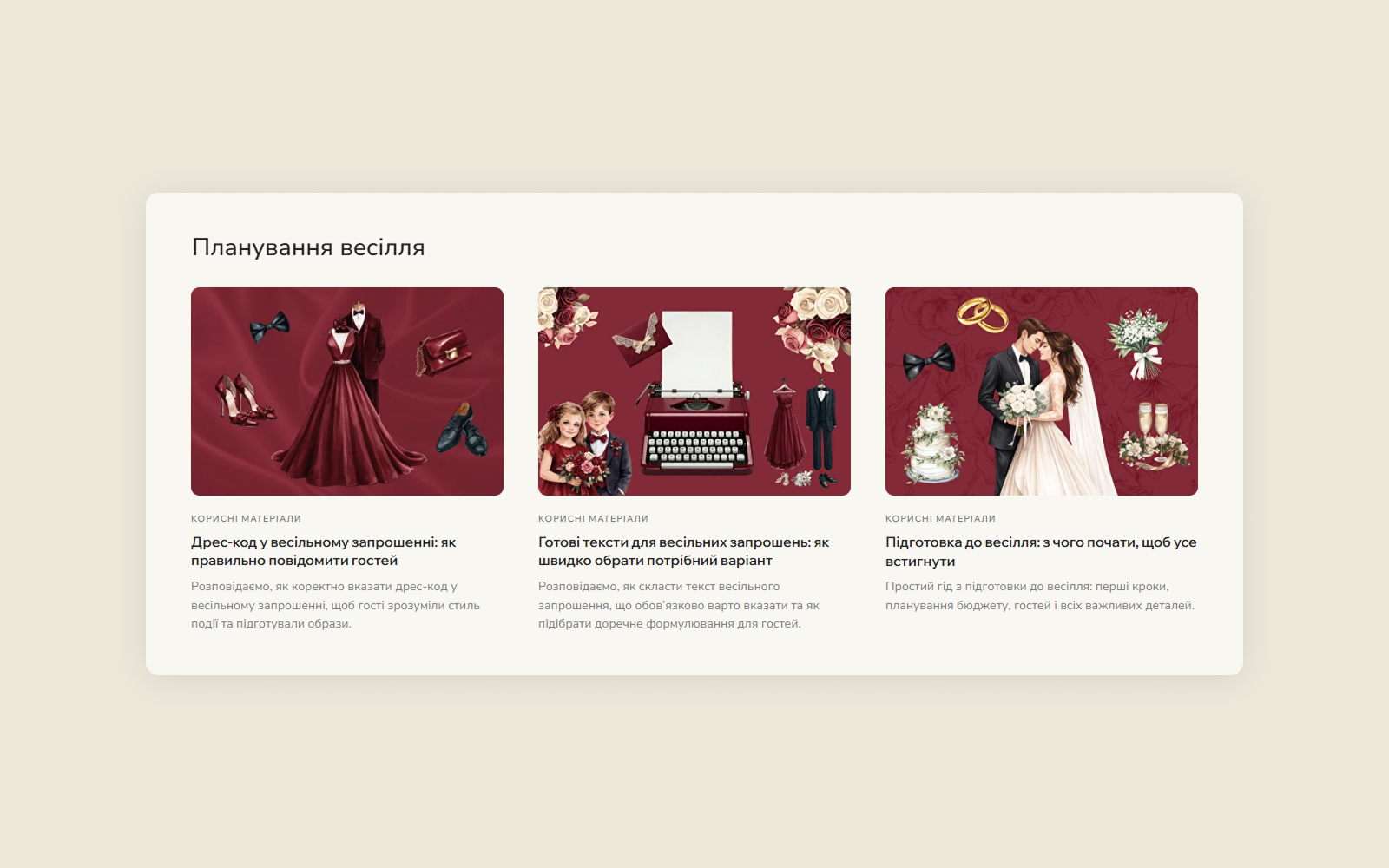Open article 'Підготовка до весілля: з чого почати'
Viewport: 1389px width, 868px height.
pyautogui.click(x=1041, y=551)
